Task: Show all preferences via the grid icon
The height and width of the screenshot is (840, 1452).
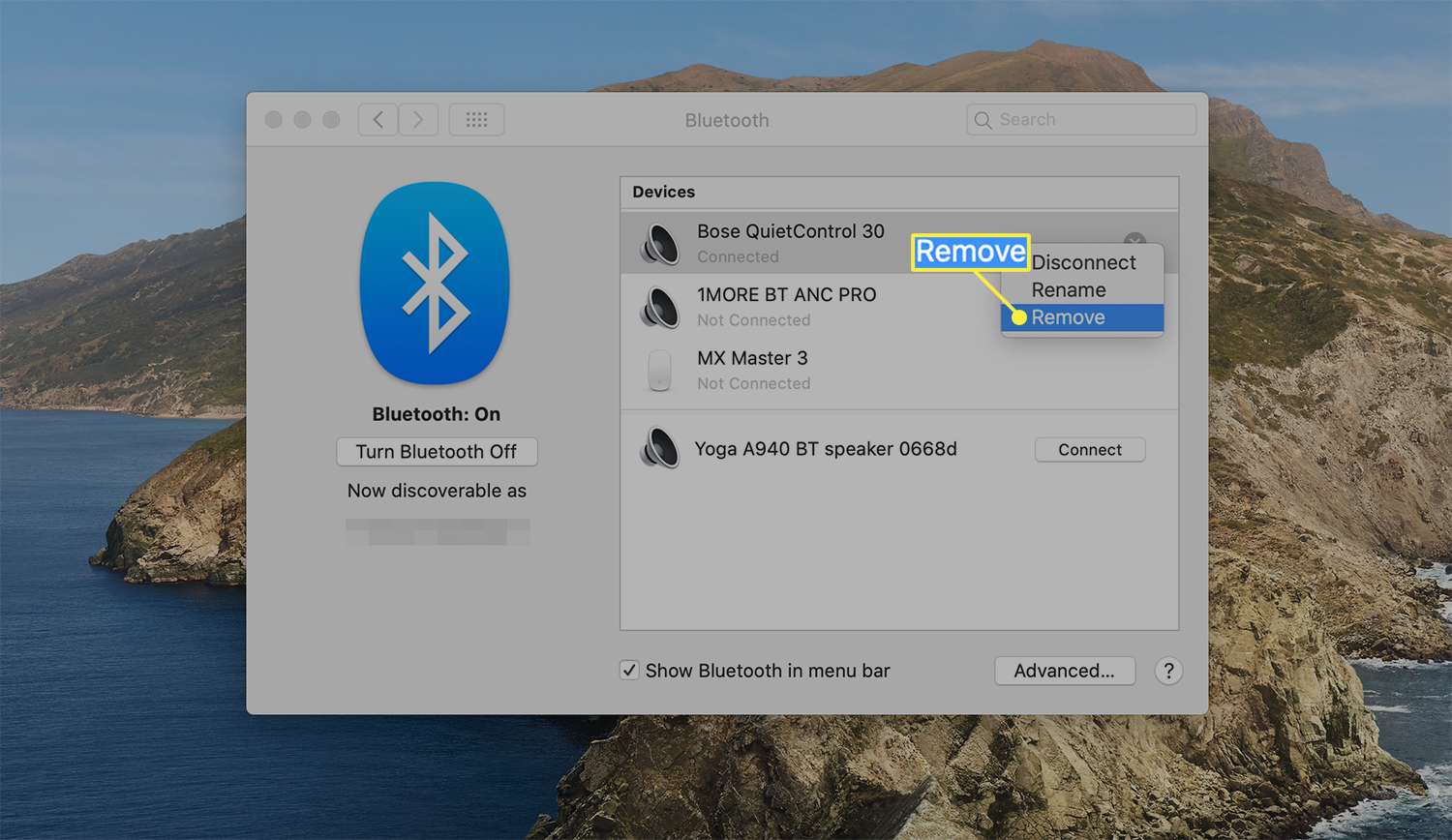Action: [476, 120]
